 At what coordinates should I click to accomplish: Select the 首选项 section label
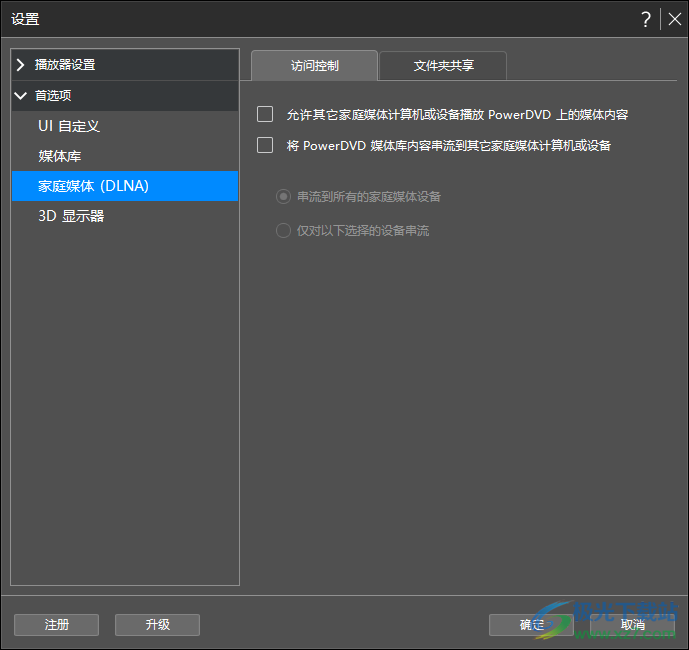[x=53, y=95]
